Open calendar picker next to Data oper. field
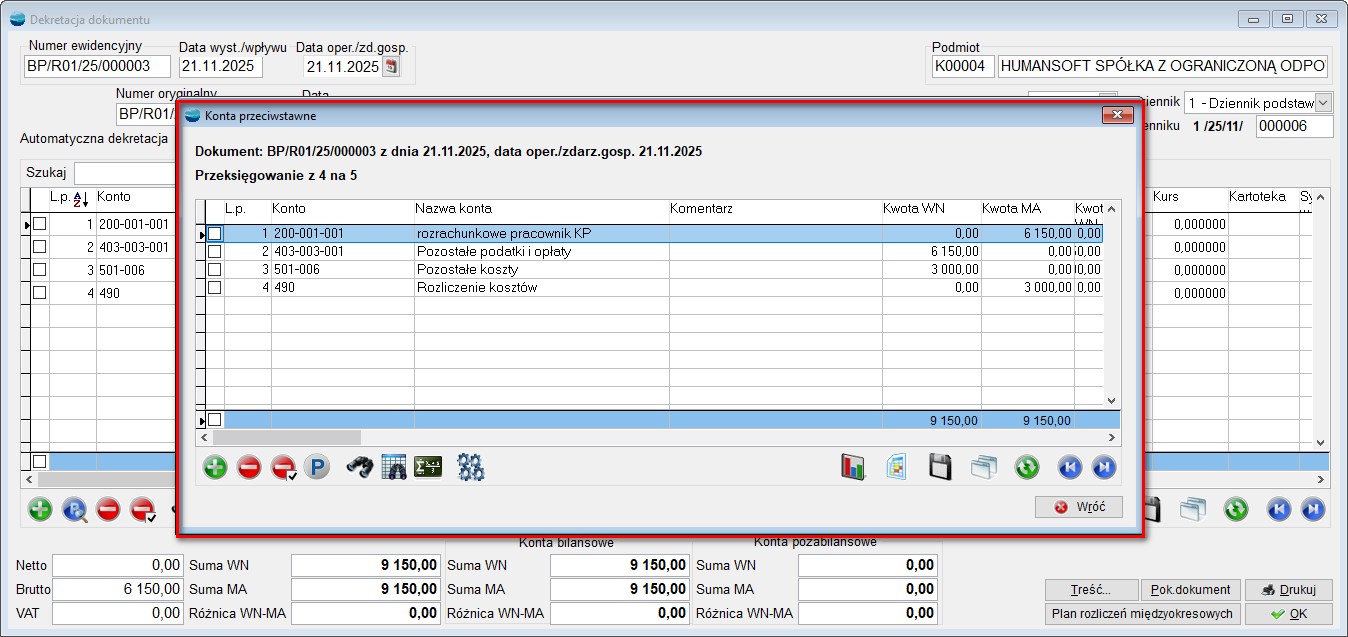This screenshot has width=1348, height=637. tap(391, 67)
